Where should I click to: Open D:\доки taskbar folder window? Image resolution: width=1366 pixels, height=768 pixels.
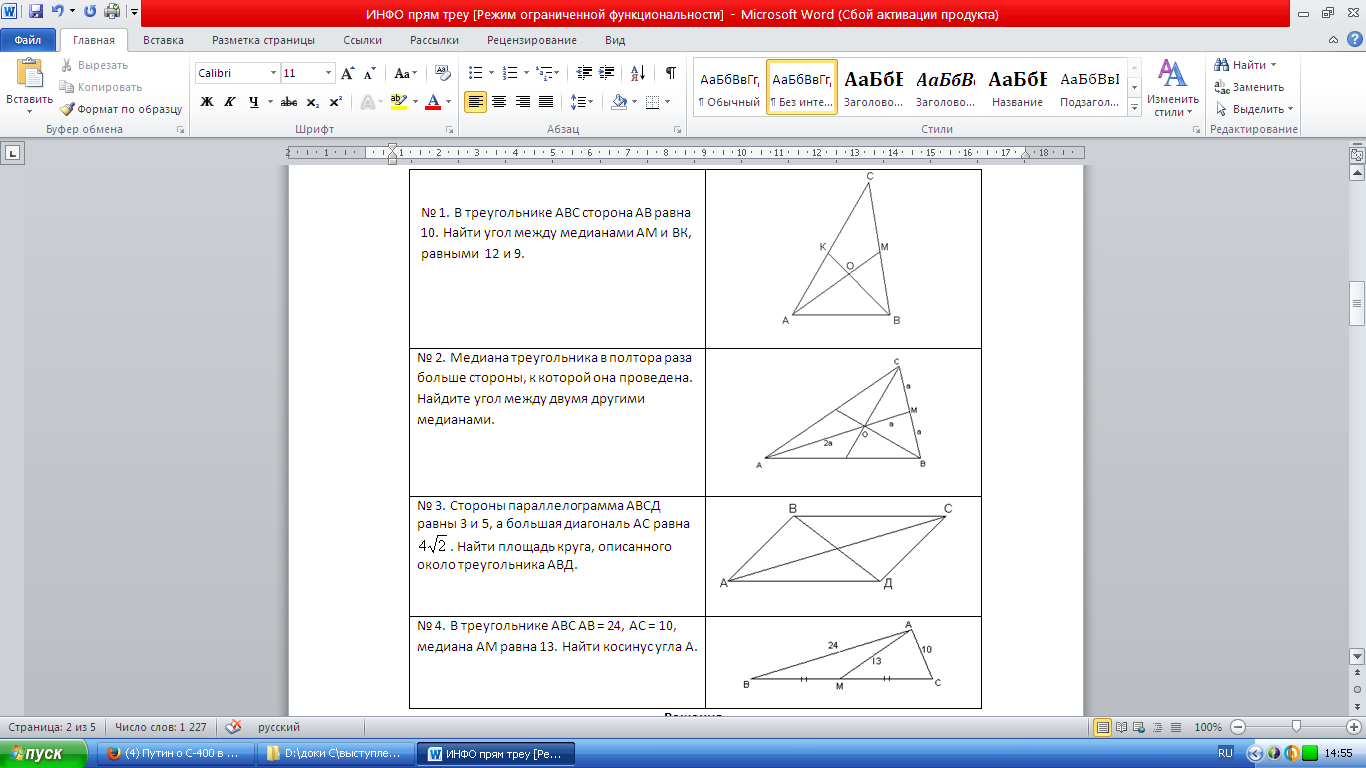click(335, 753)
